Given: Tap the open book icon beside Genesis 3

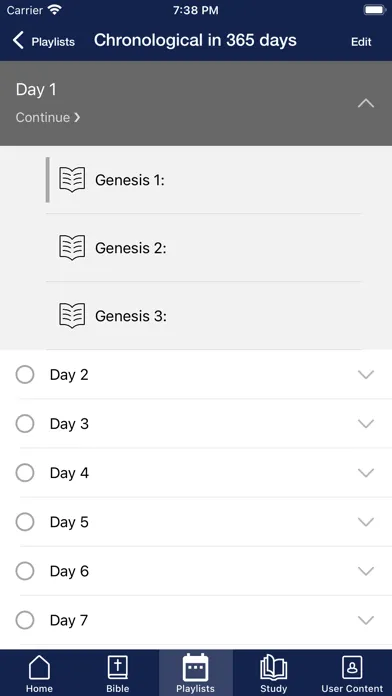Looking at the screenshot, I should (x=72, y=316).
